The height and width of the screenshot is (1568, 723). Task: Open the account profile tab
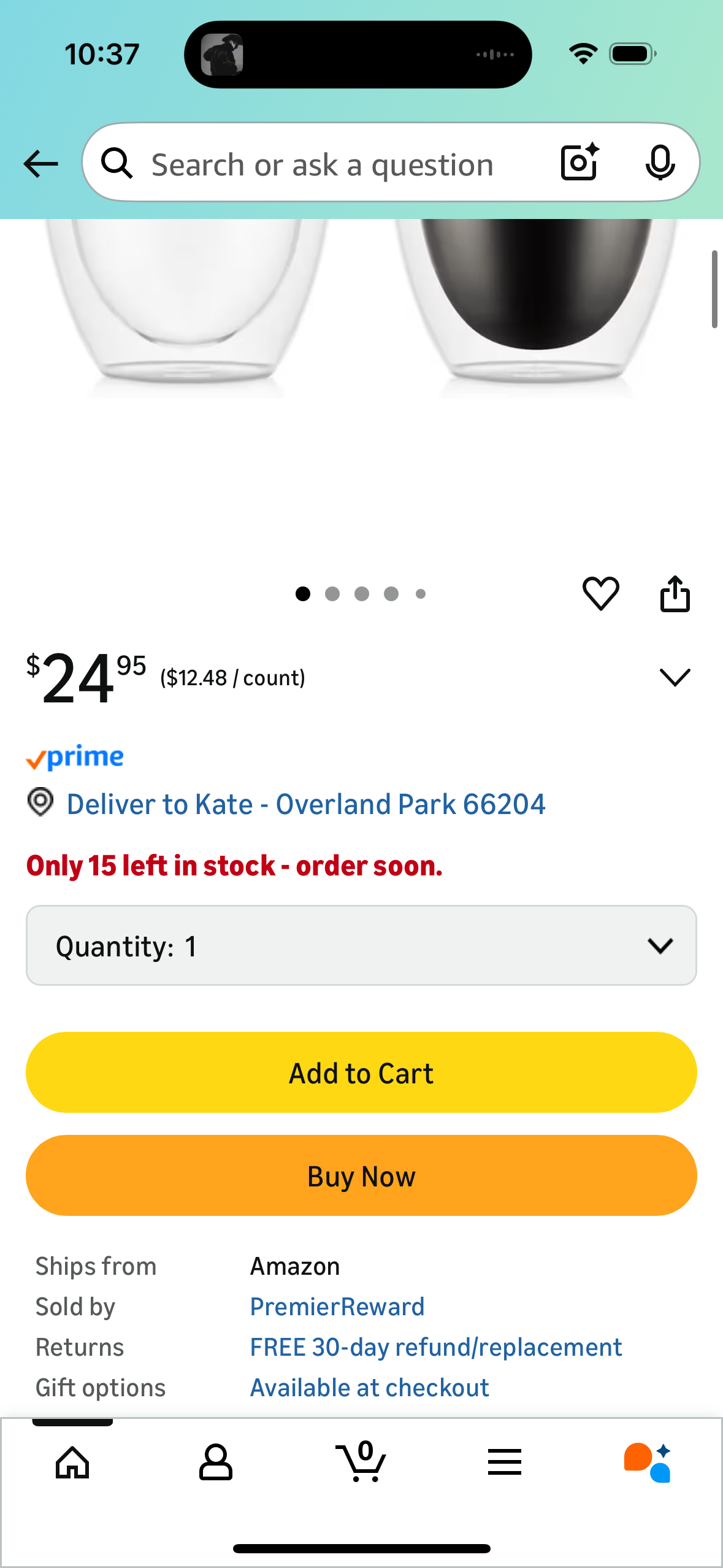[x=216, y=1462]
